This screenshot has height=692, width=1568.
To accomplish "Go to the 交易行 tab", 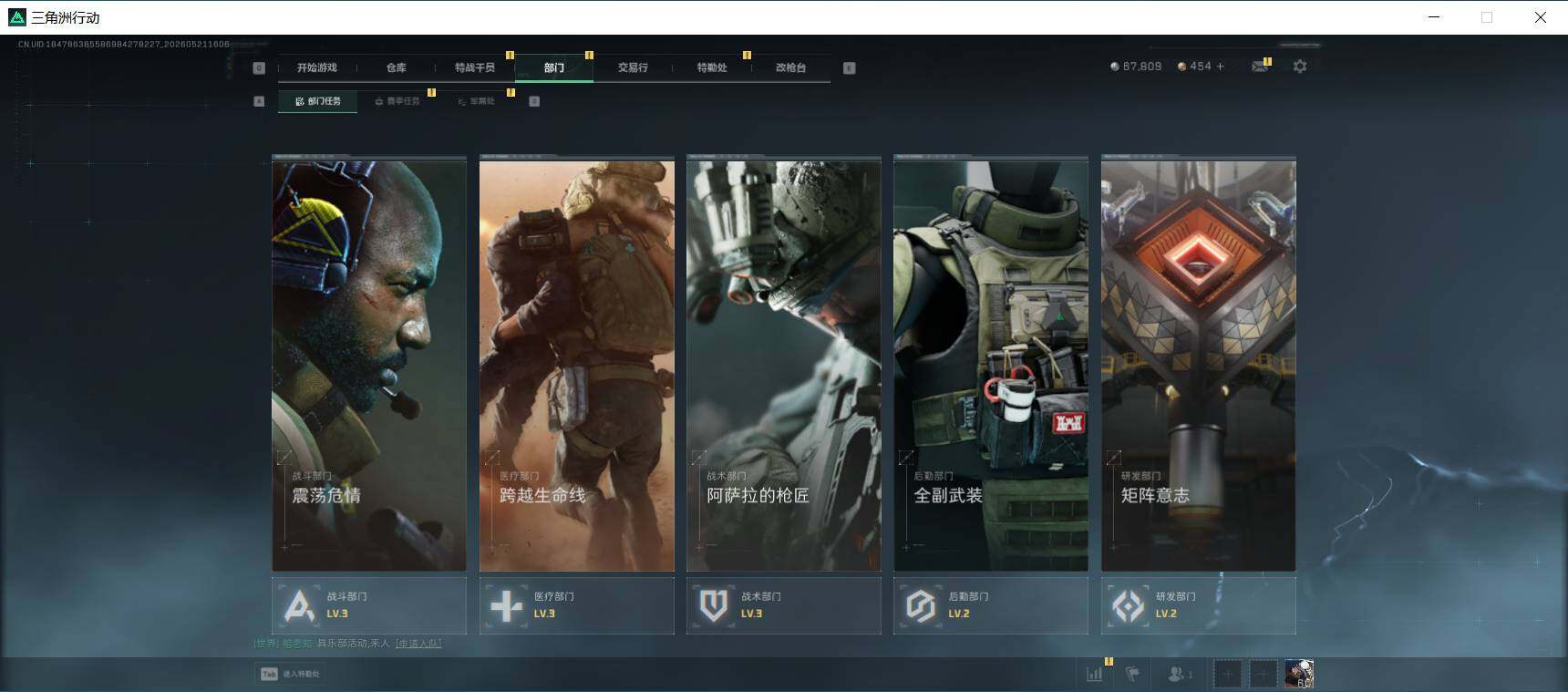I will point(633,67).
